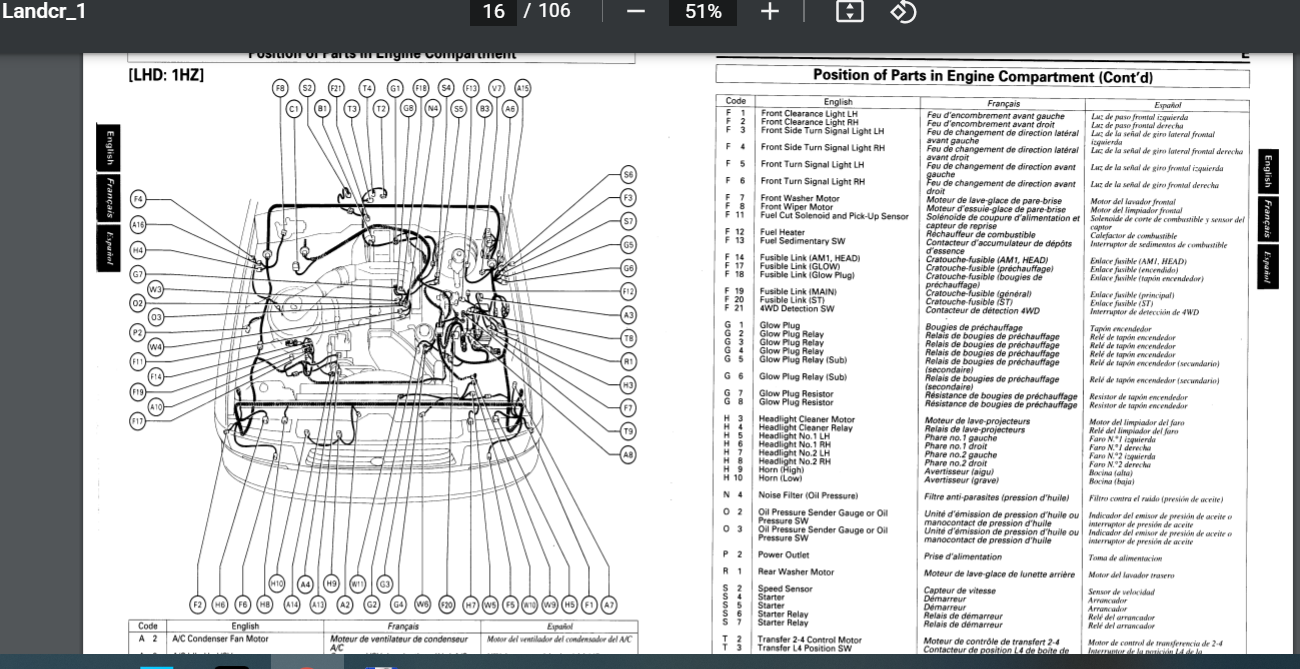Image resolution: width=1300 pixels, height=669 pixels.
Task: Click the French text Capteur de vitesse
Action: pyautogui.click(x=958, y=590)
